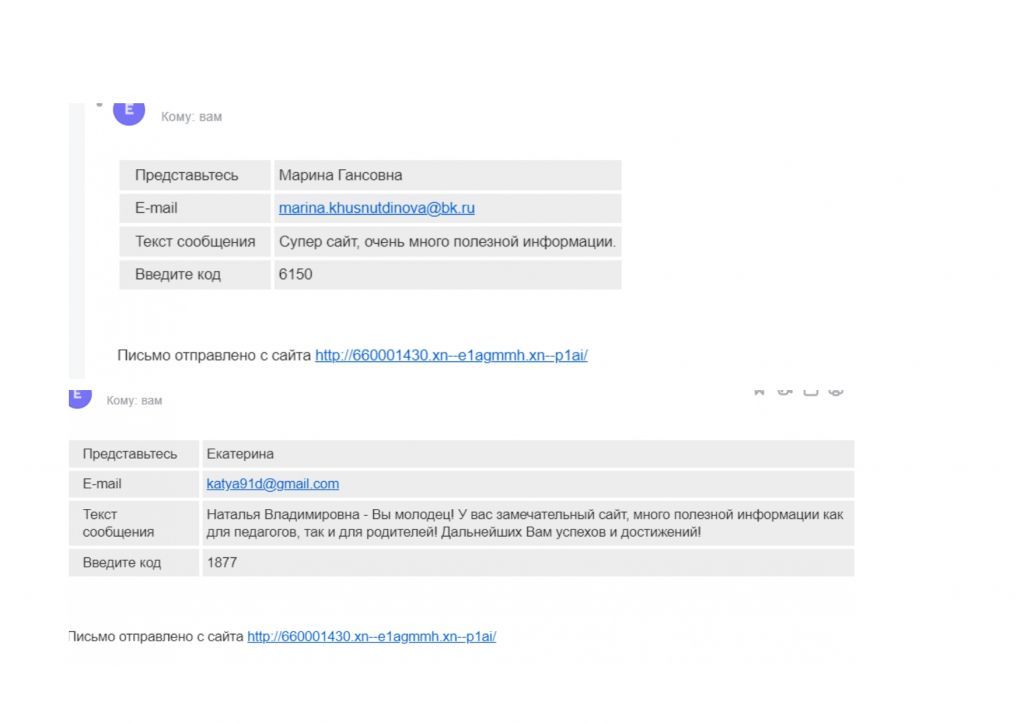Click the code value 6150

pos(295,274)
